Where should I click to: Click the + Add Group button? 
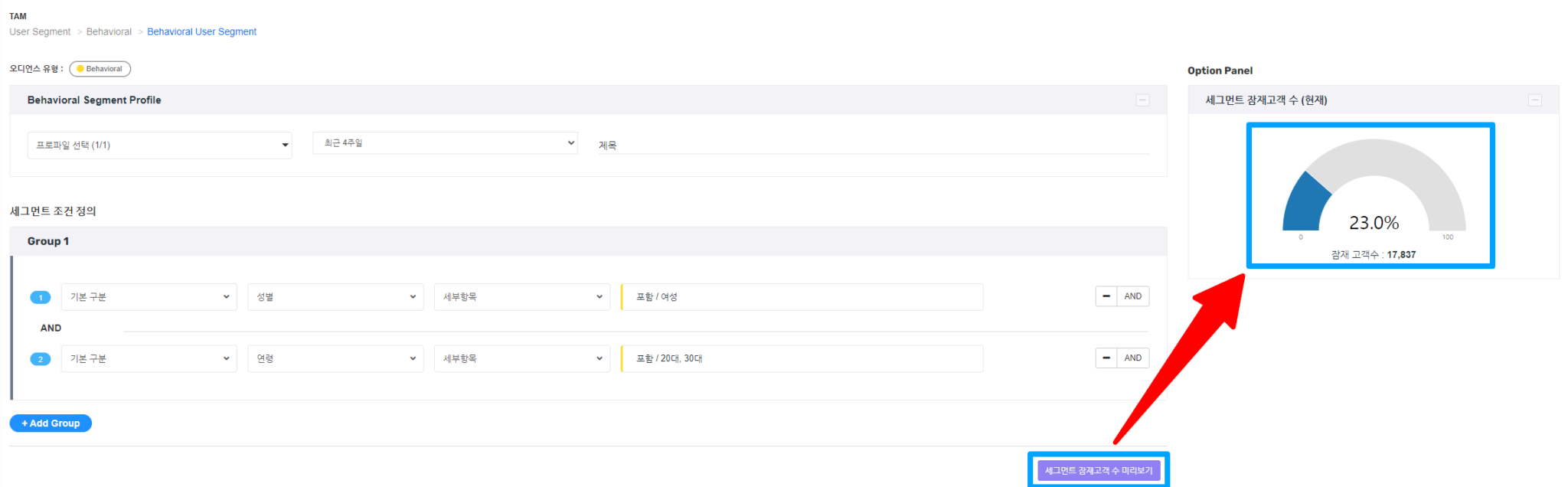coord(51,423)
